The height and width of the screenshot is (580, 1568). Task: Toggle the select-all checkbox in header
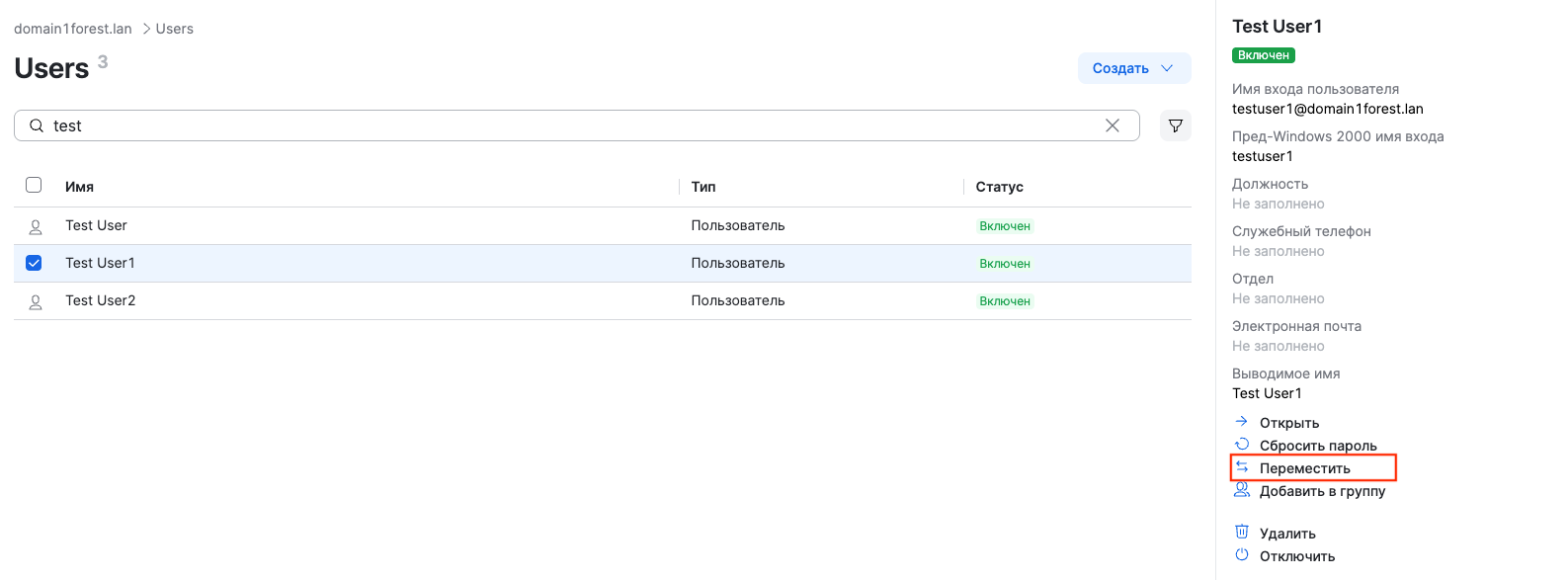pos(34,186)
